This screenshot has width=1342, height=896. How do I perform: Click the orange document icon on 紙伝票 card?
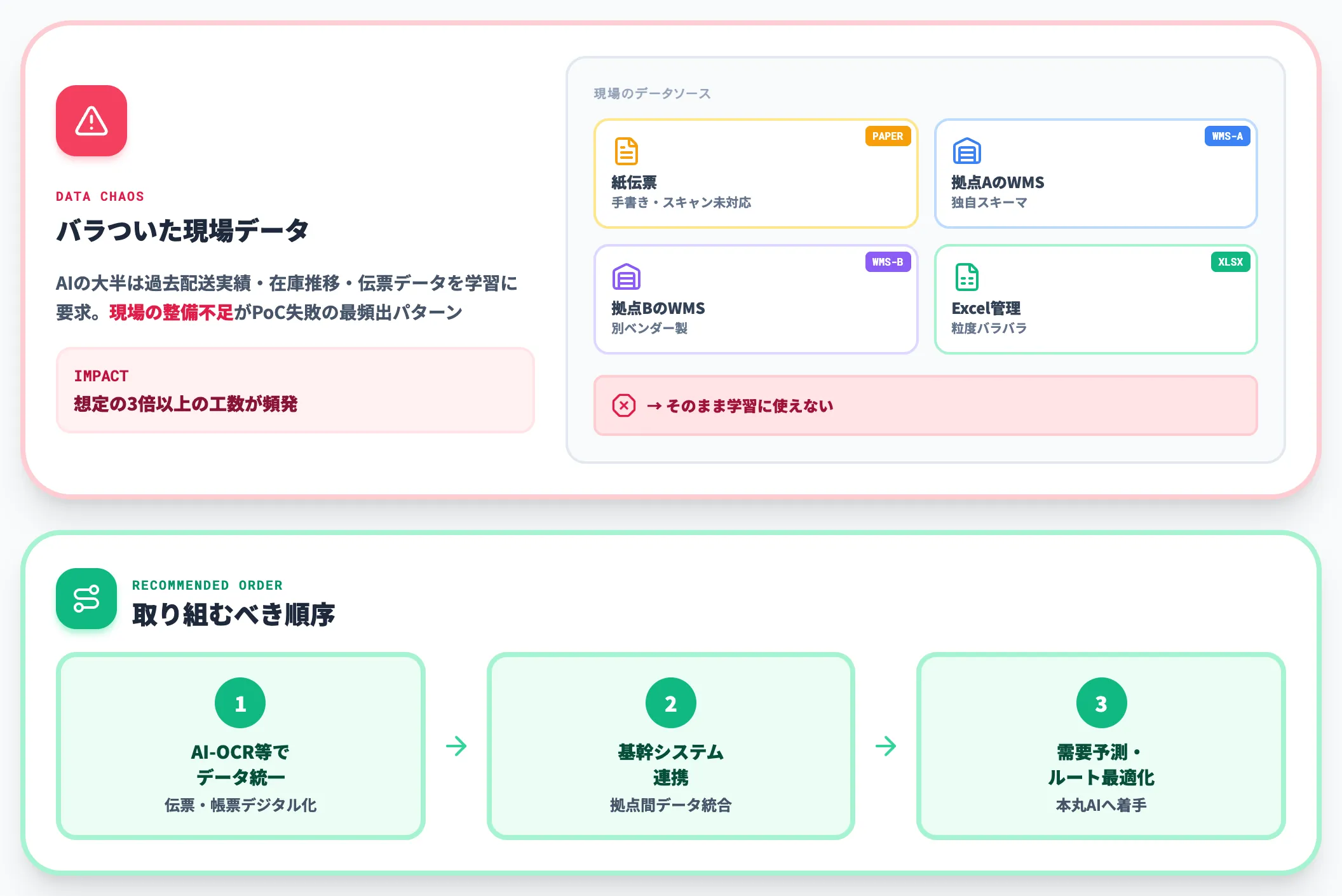point(626,151)
